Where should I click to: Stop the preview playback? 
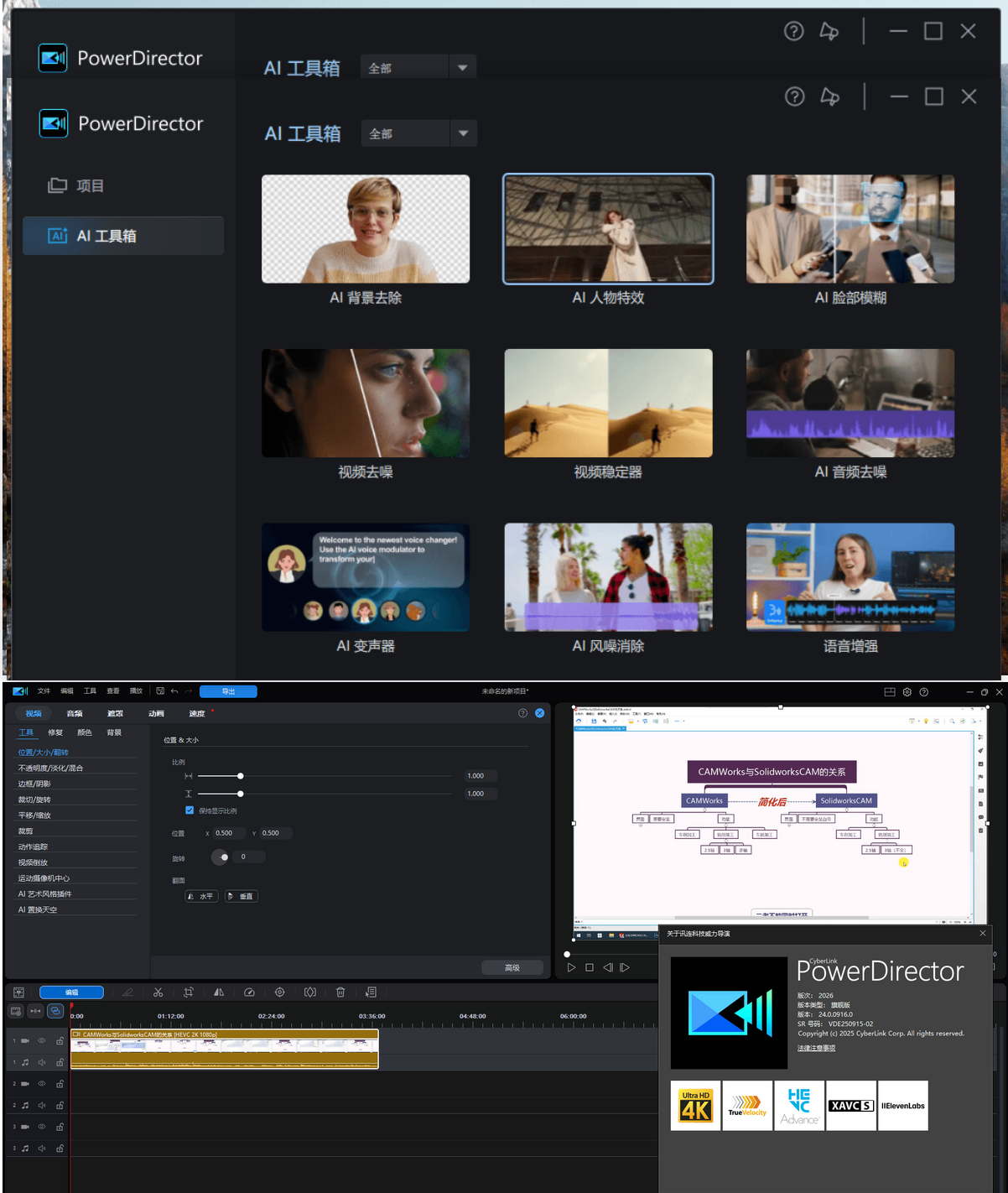(590, 967)
